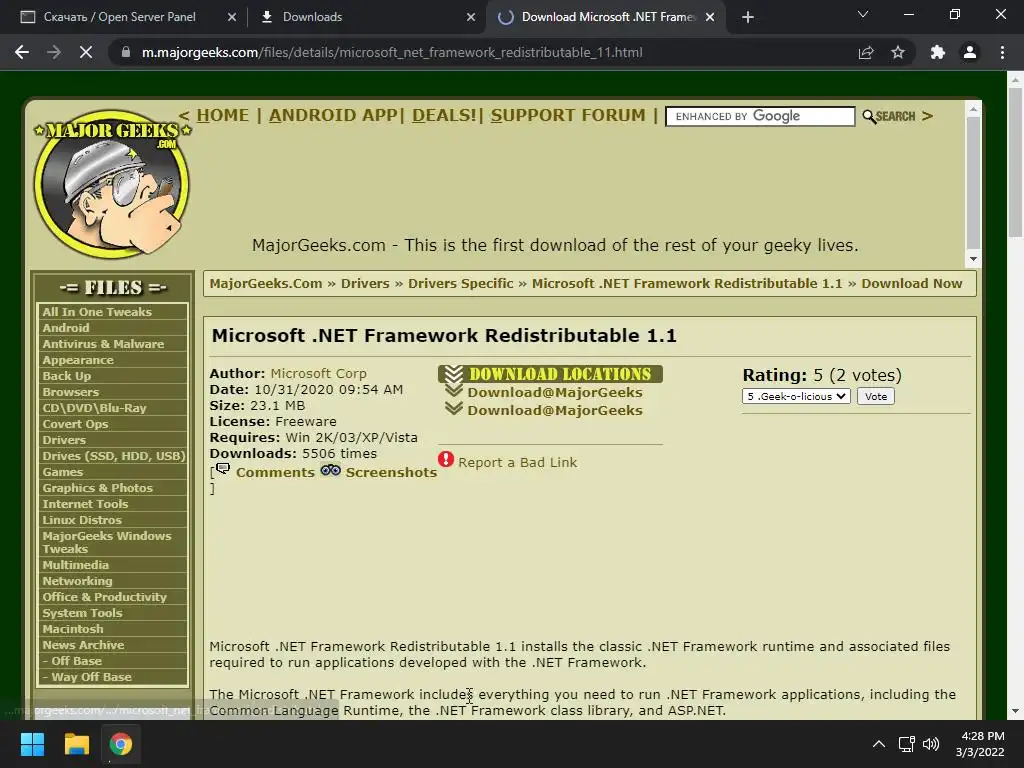The width and height of the screenshot is (1024, 768).
Task: Click the browser forward arrow
Action: (x=54, y=52)
